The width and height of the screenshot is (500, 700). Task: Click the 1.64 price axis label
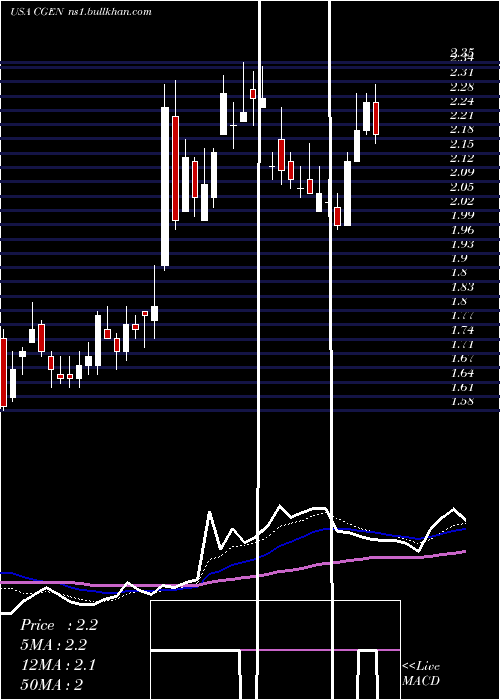click(x=462, y=373)
